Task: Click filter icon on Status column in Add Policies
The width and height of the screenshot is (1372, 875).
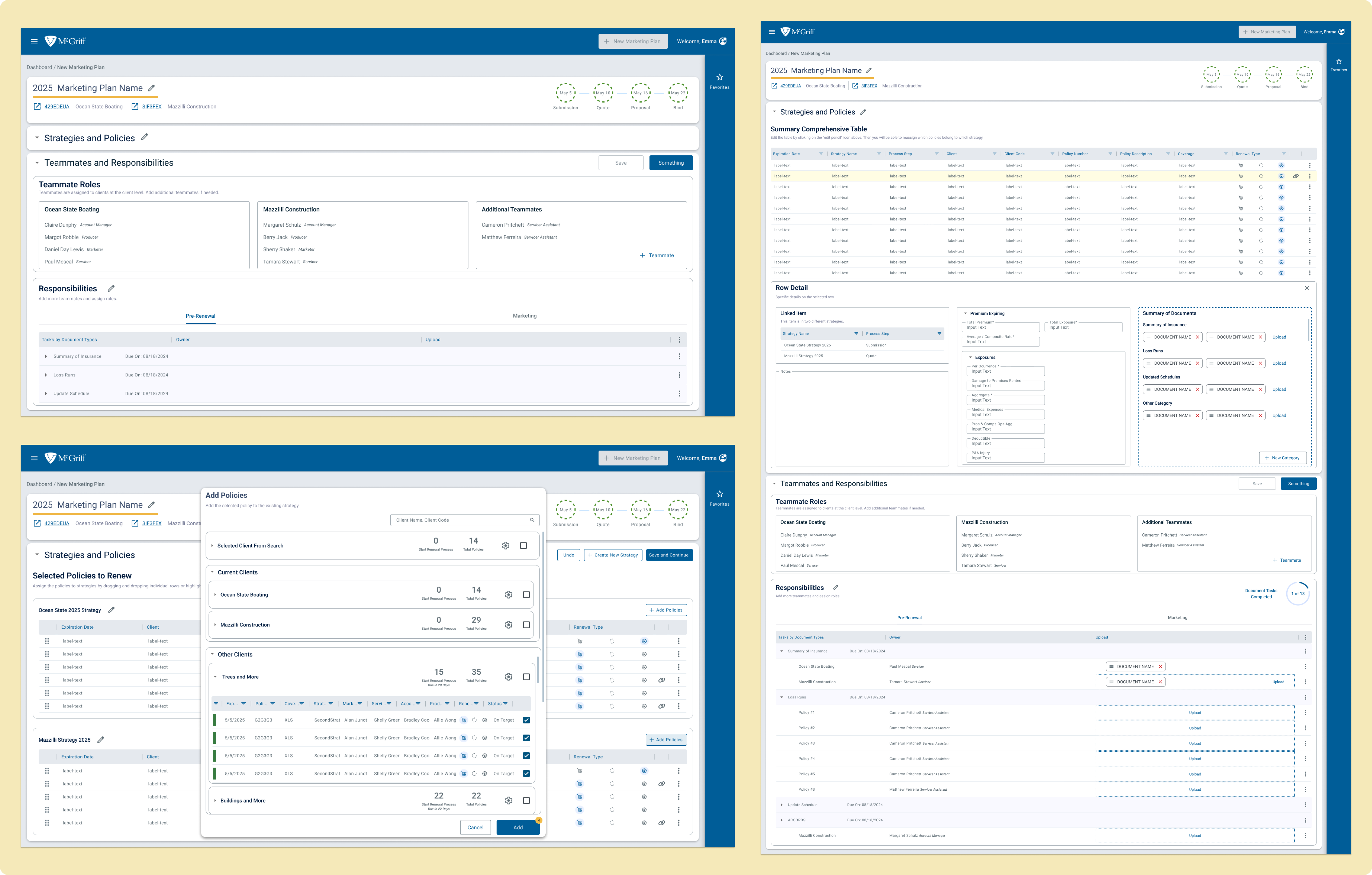Action: (x=505, y=704)
